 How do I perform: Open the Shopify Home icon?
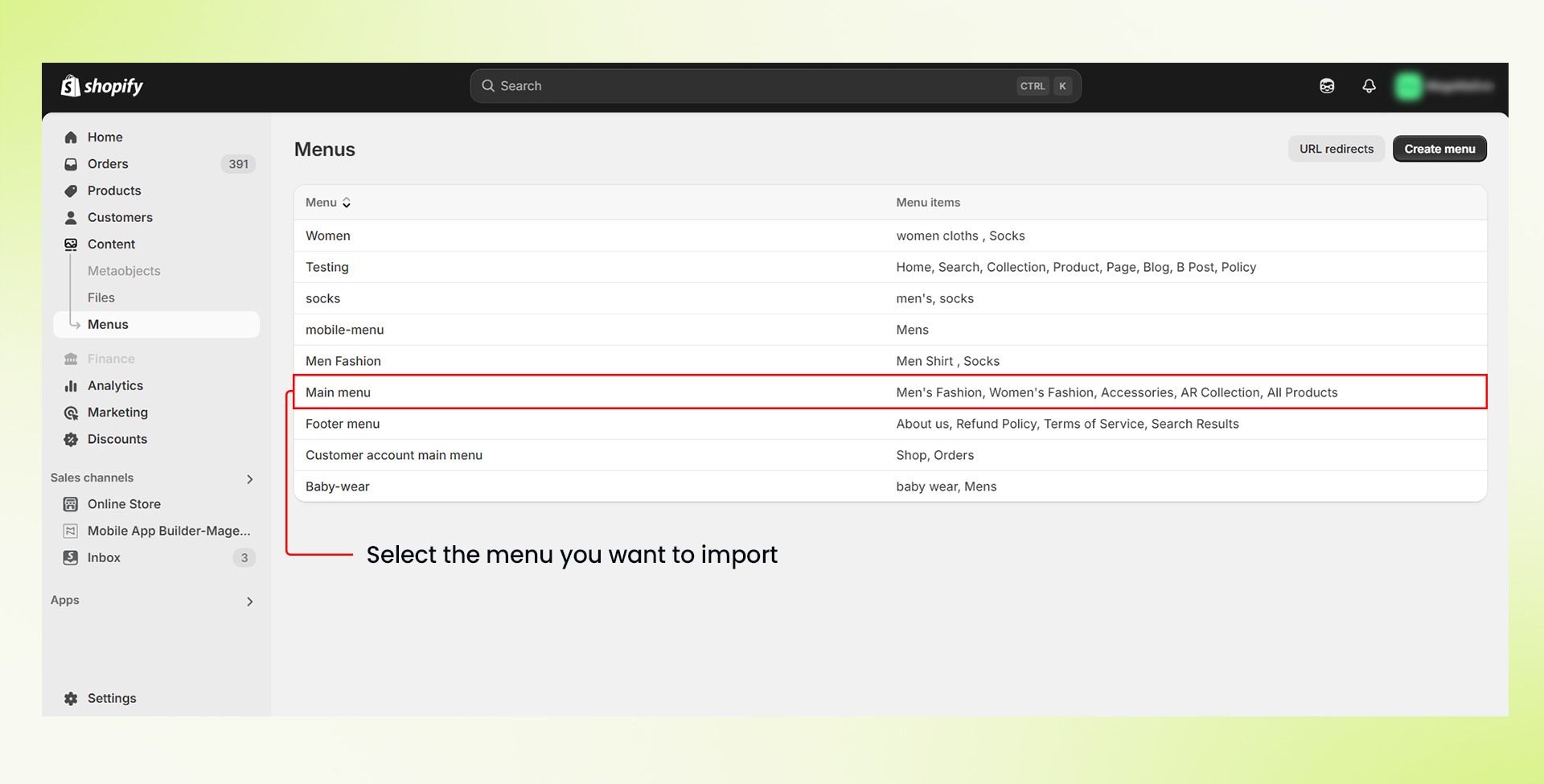72,137
